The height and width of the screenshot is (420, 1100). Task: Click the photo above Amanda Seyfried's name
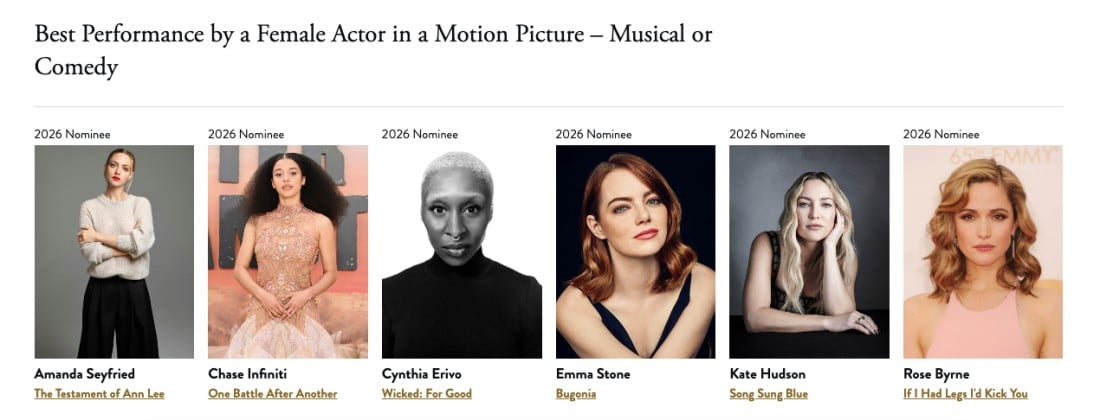click(x=114, y=251)
